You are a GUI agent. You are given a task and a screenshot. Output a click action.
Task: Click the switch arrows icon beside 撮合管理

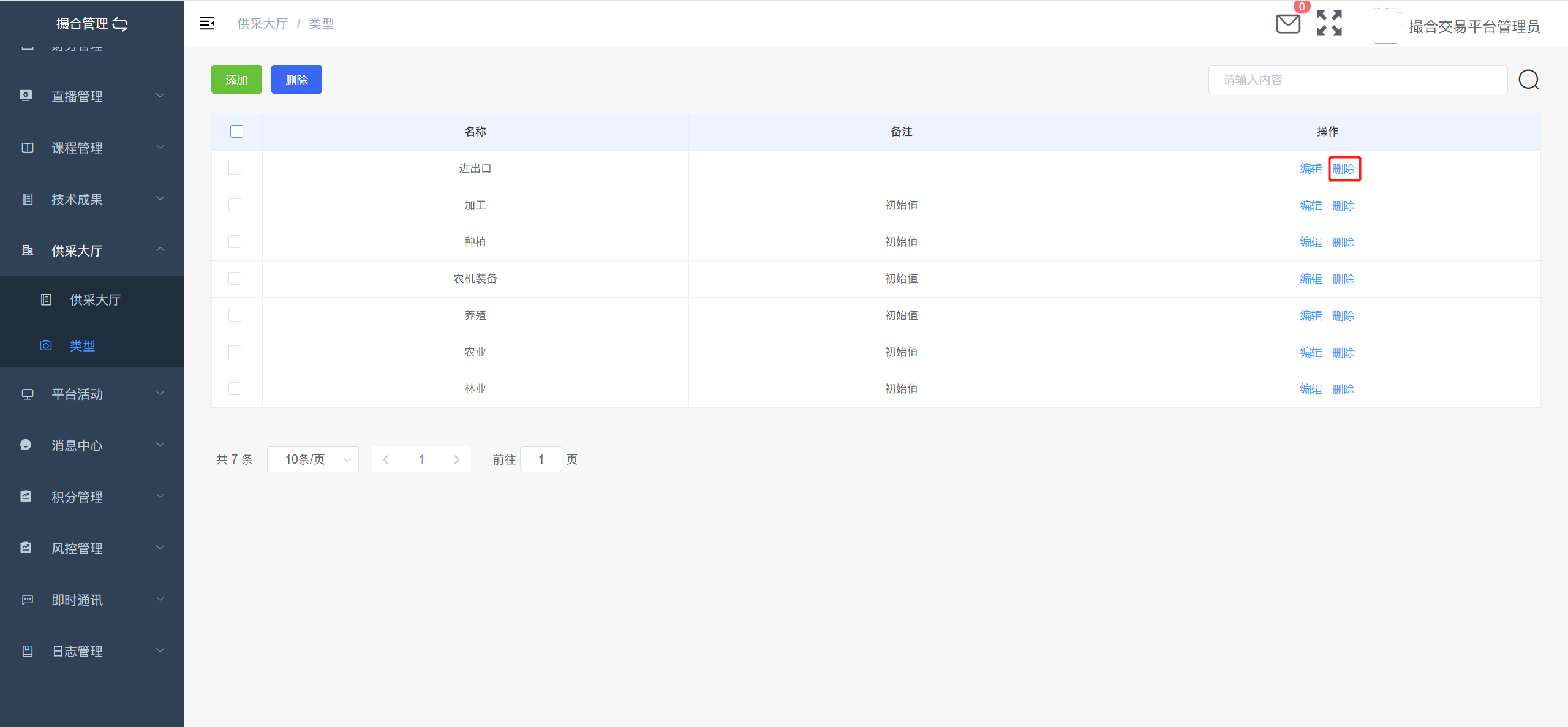pyautogui.click(x=120, y=24)
